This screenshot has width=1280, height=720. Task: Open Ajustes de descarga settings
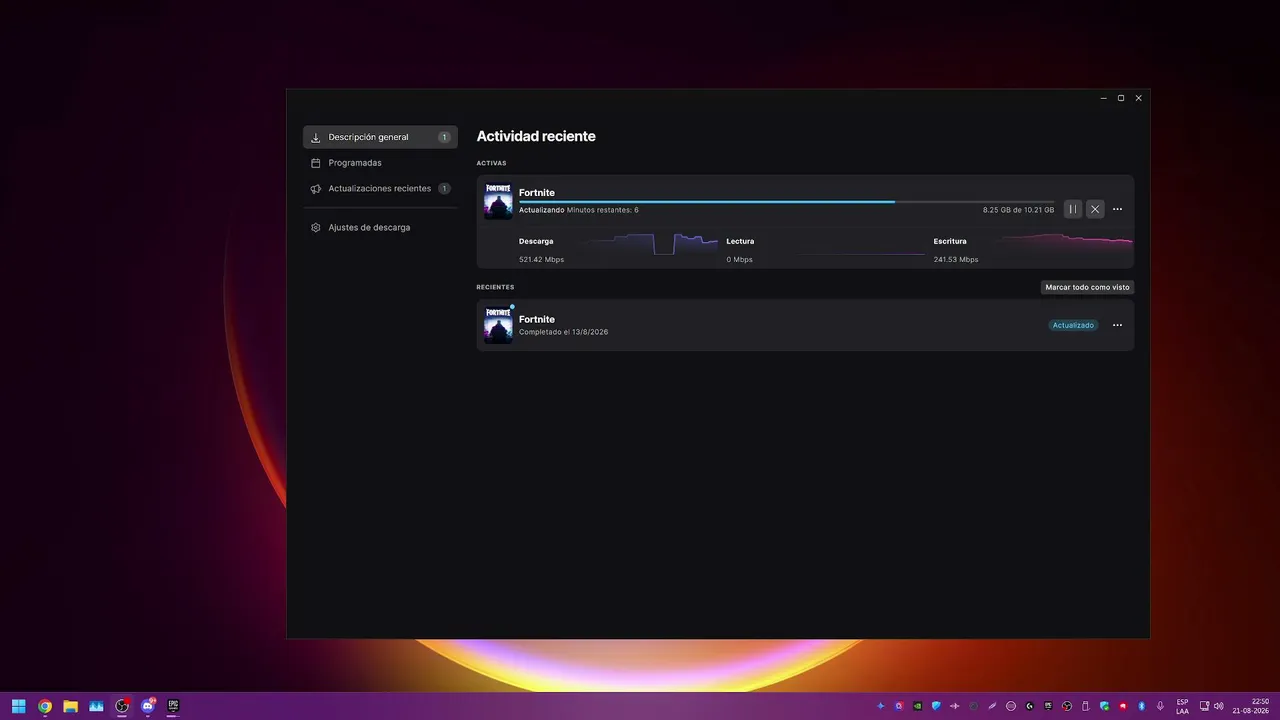380,228
